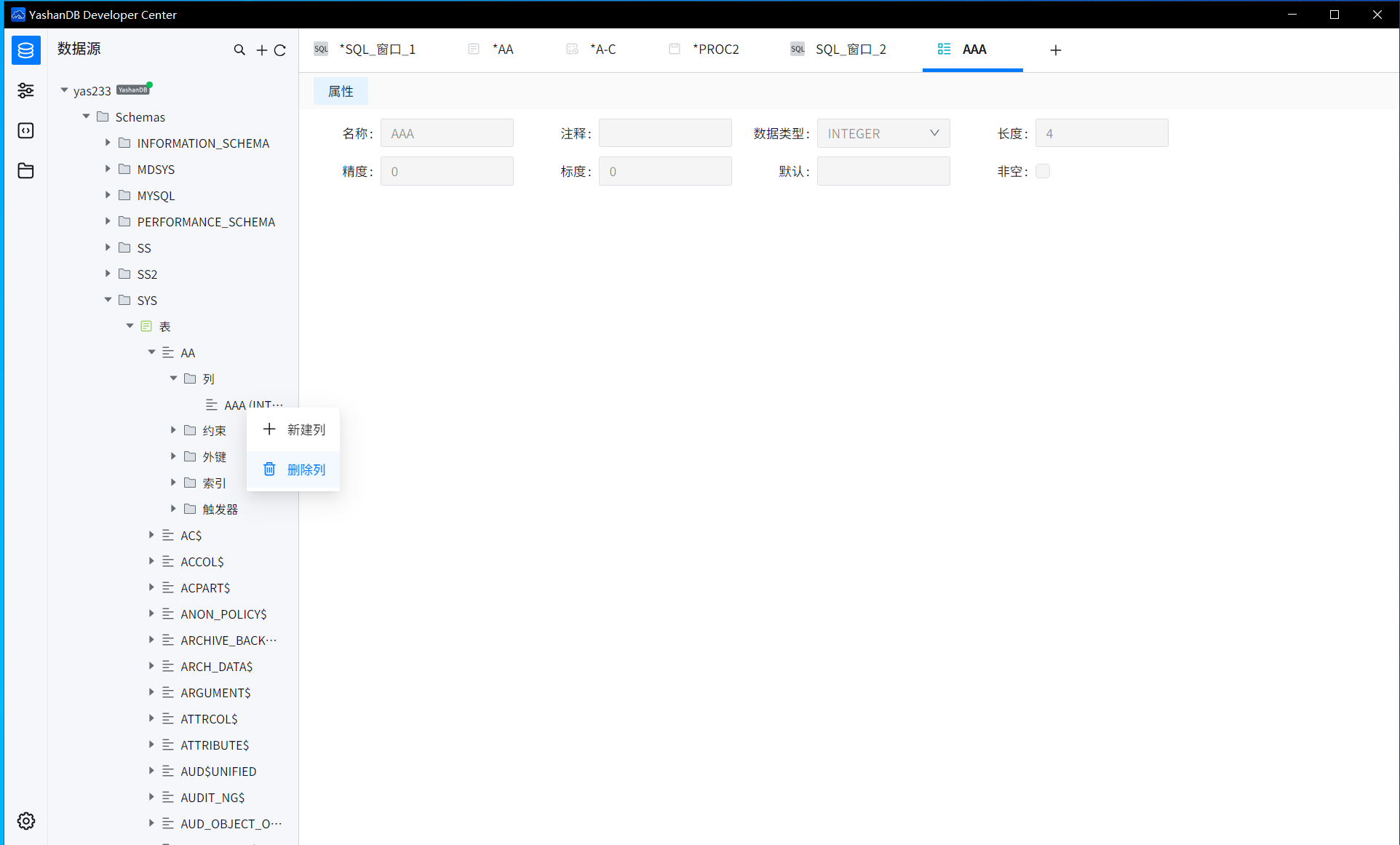Select the 索引 folder item
This screenshot has width=1400, height=845.
[214, 483]
